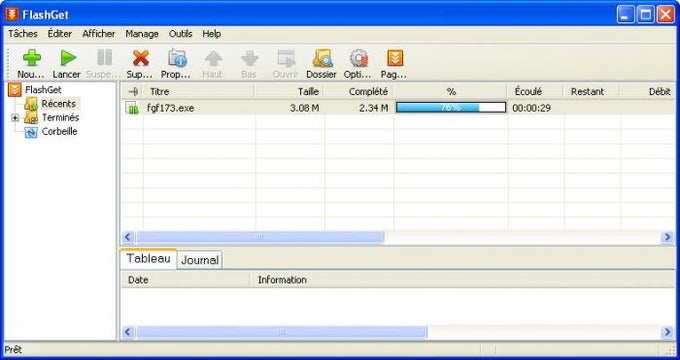Sort by the Restant column header
680x360 pixels.
click(592, 92)
